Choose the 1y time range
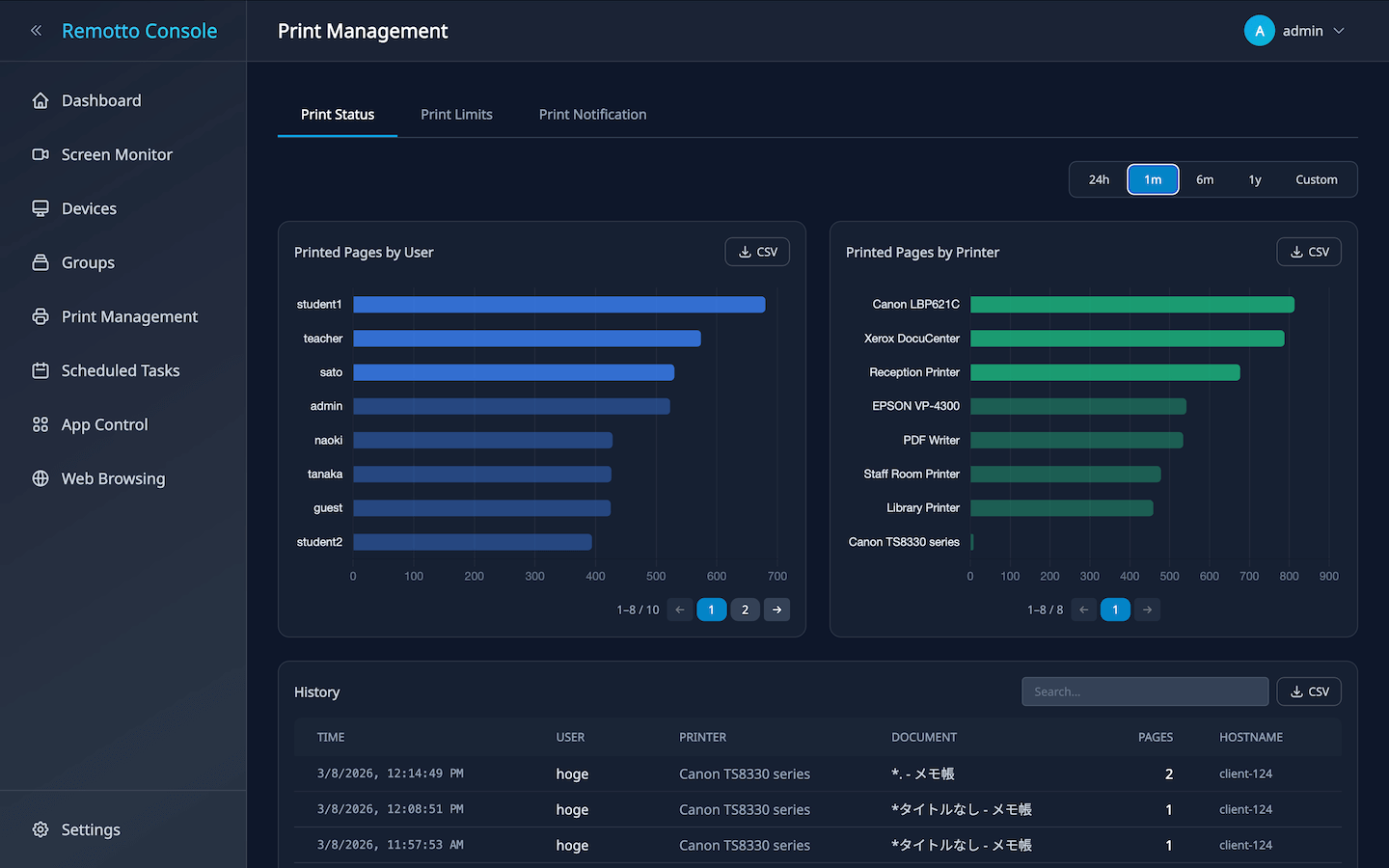This screenshot has height=868, width=1389. [1255, 179]
